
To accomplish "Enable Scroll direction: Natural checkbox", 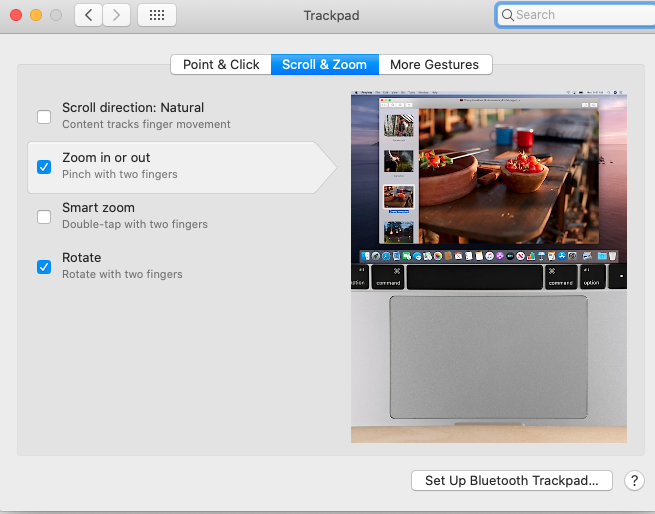I will tap(44, 117).
